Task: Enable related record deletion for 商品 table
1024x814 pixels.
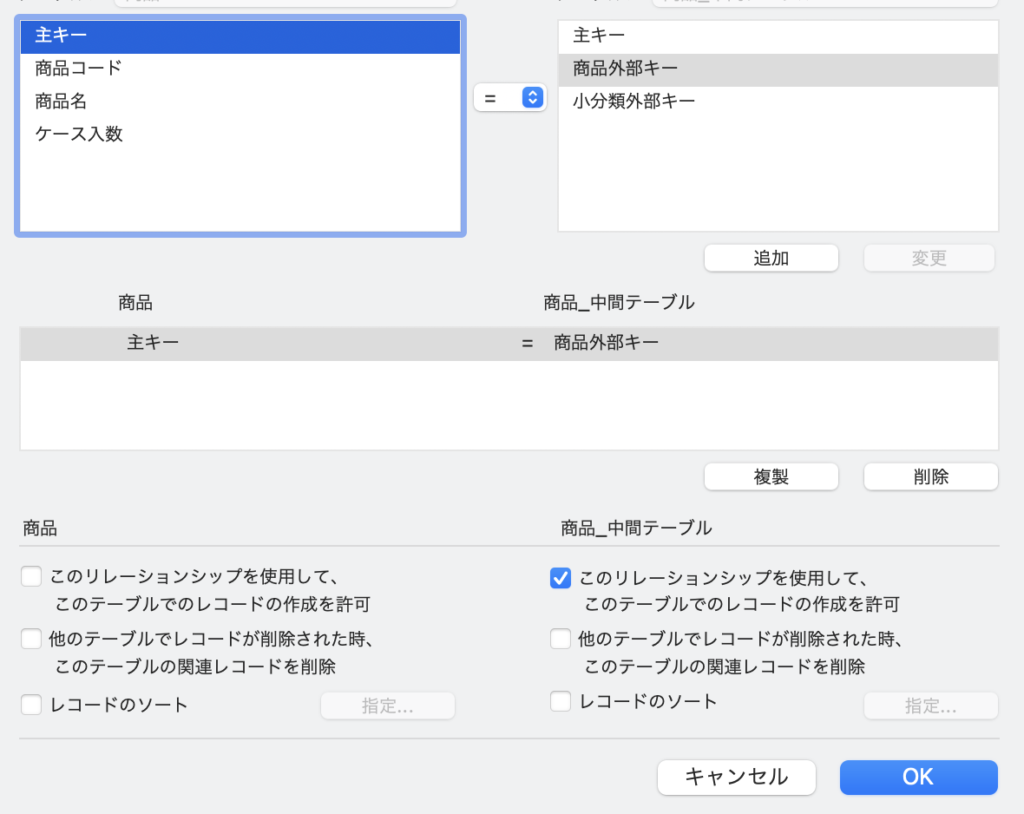Action: click(32, 639)
